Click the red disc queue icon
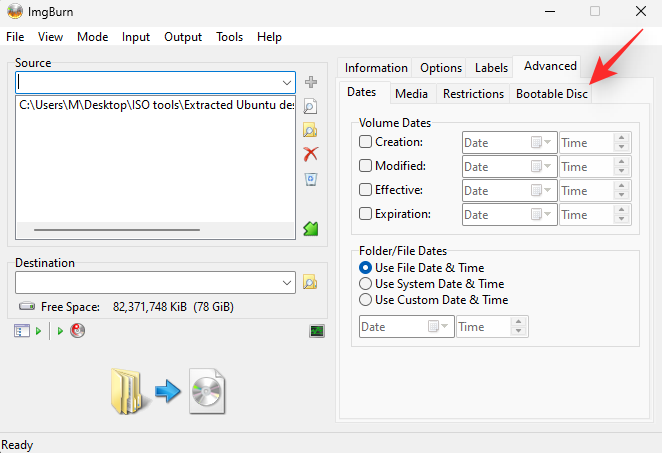The image size is (662, 453). [x=77, y=331]
